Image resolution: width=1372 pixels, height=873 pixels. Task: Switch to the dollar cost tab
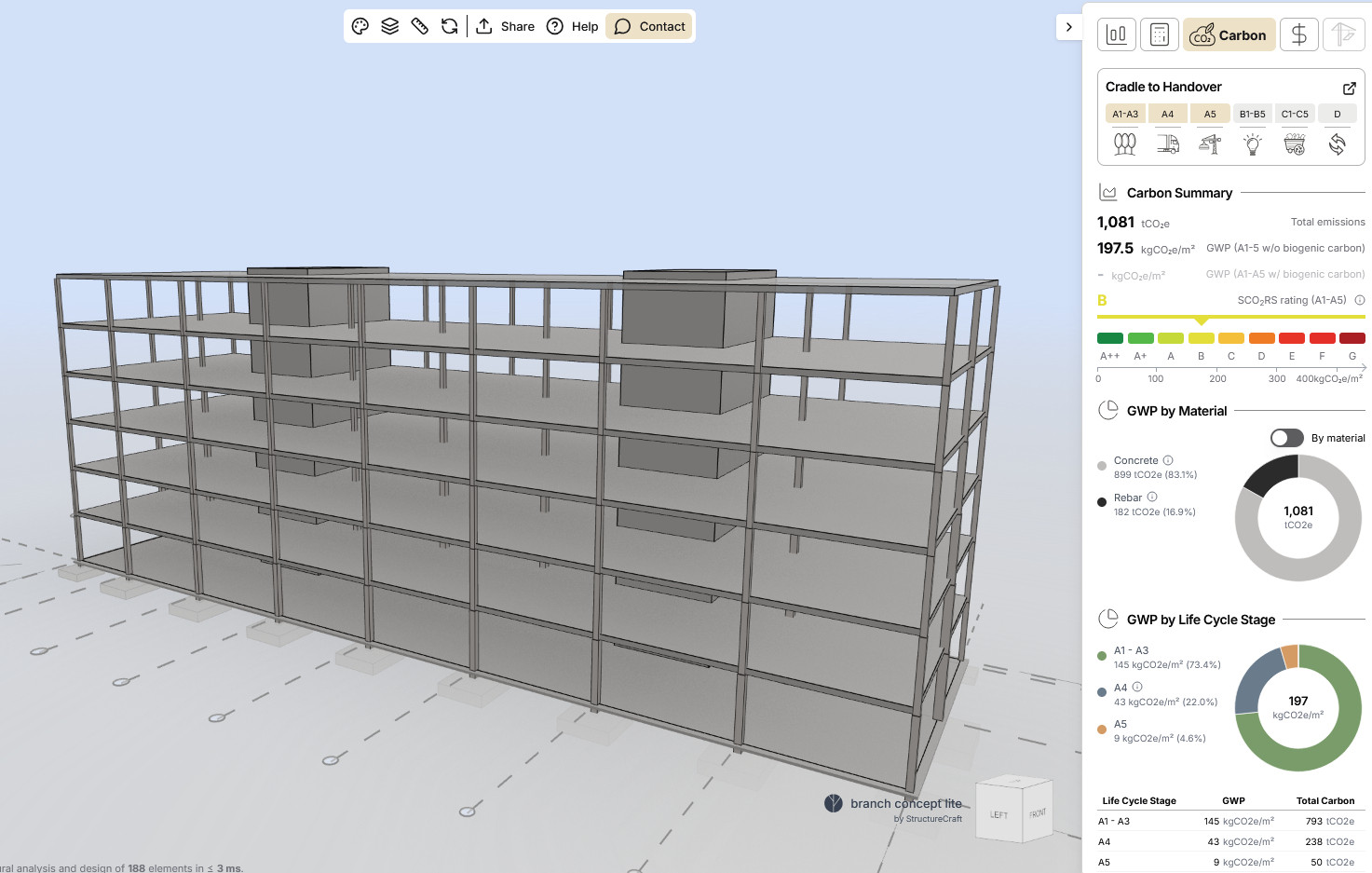coord(1299,34)
